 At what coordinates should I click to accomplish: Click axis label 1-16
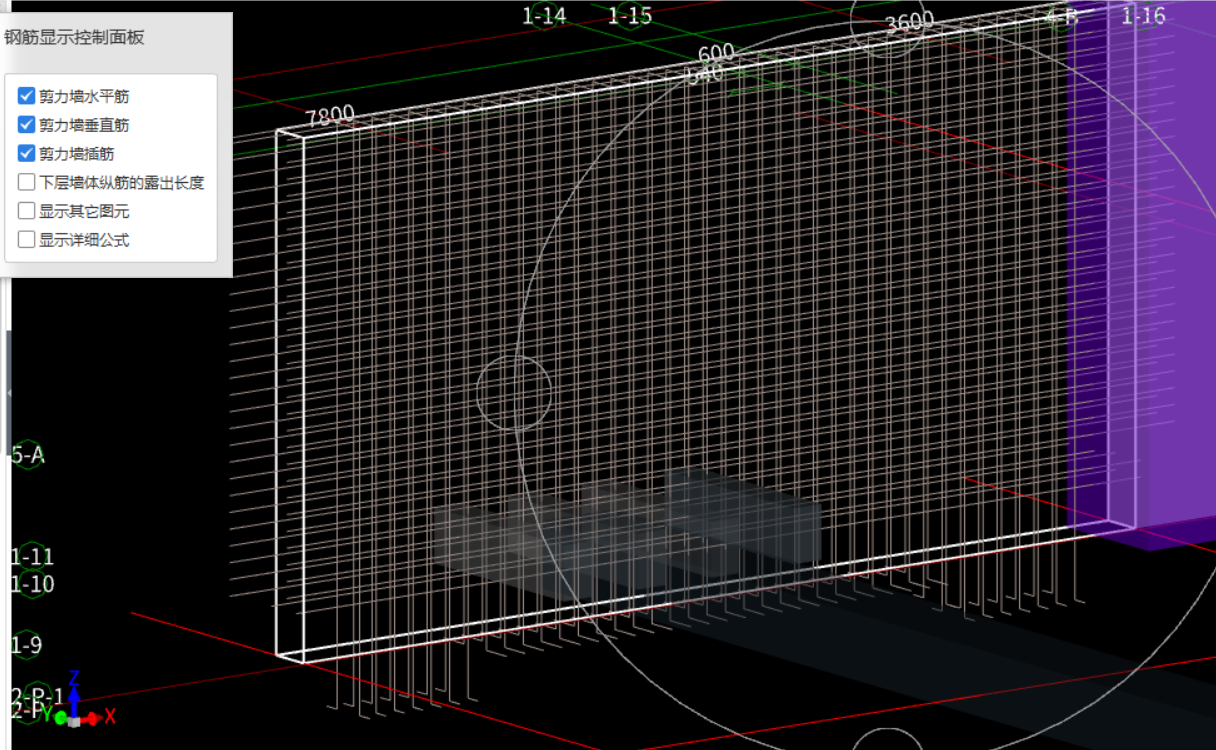[1143, 15]
